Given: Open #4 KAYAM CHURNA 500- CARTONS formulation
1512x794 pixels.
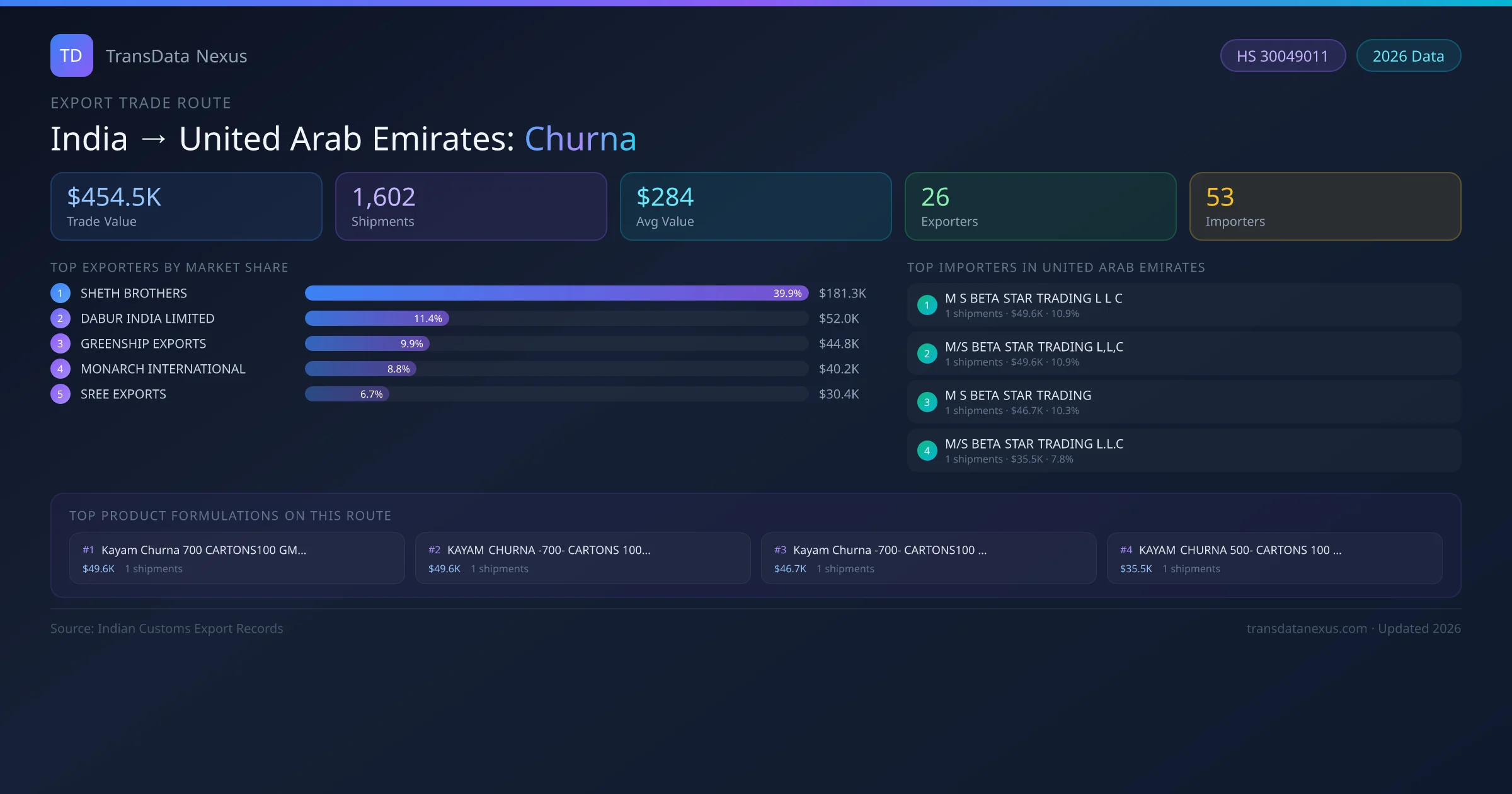Looking at the screenshot, I should (x=1274, y=558).
